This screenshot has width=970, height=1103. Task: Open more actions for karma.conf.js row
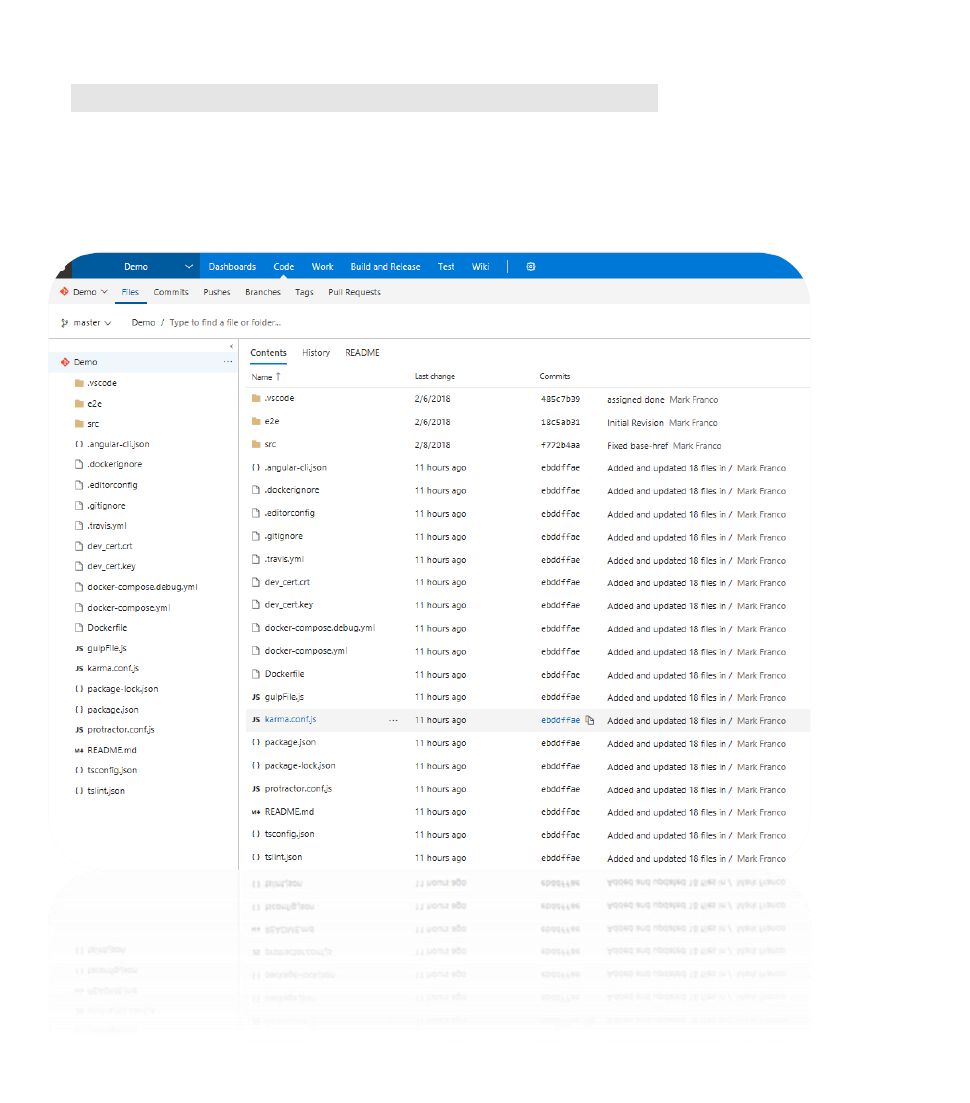[x=393, y=720]
